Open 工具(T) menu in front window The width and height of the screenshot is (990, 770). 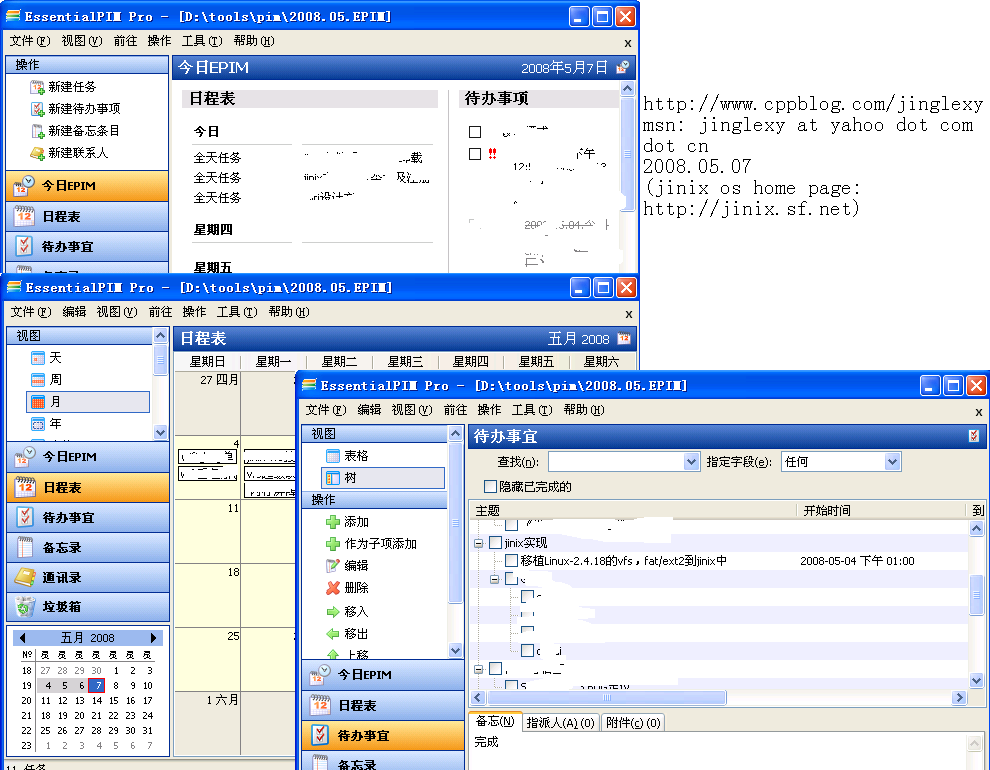532,410
